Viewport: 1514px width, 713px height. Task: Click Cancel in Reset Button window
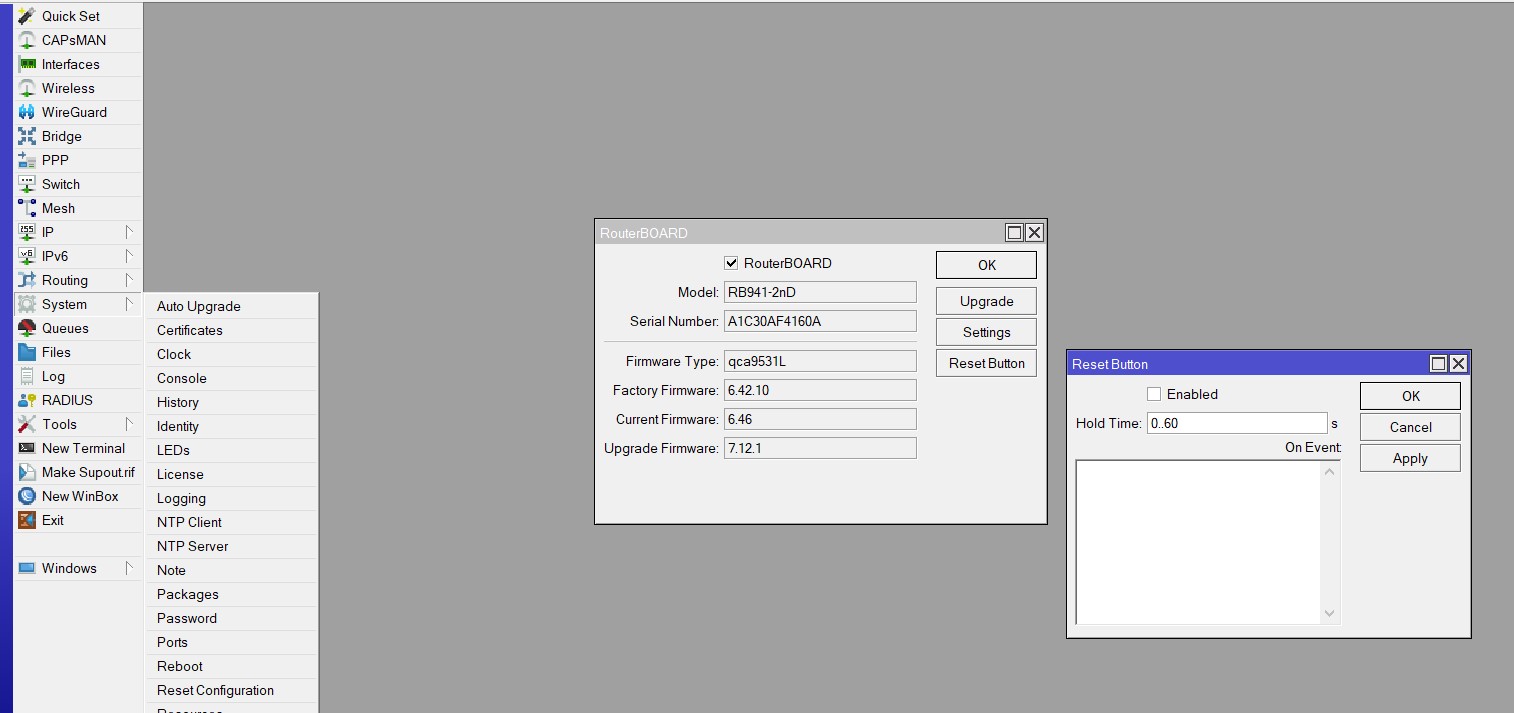click(x=1410, y=427)
